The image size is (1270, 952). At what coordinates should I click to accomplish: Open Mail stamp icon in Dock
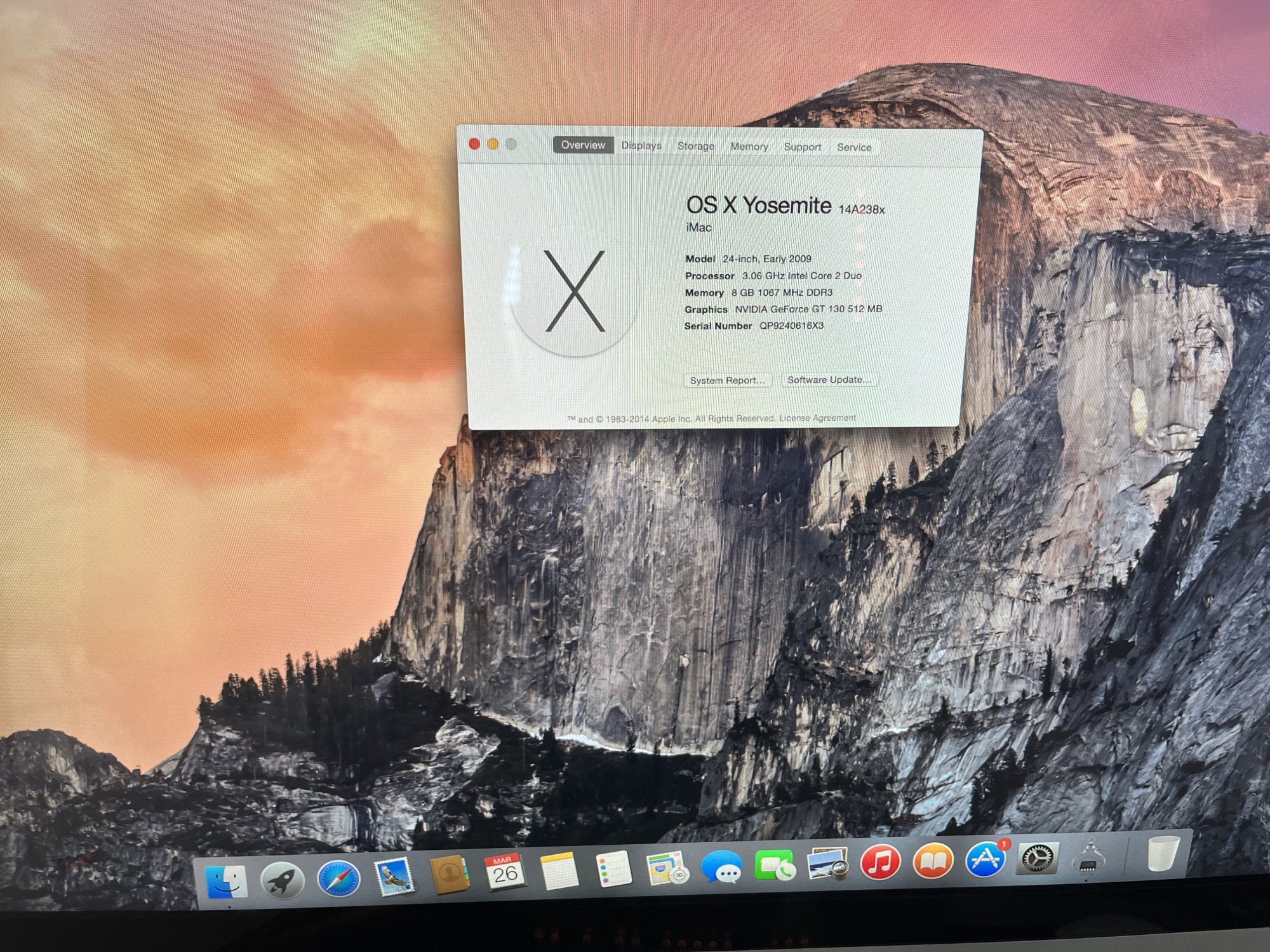394,878
